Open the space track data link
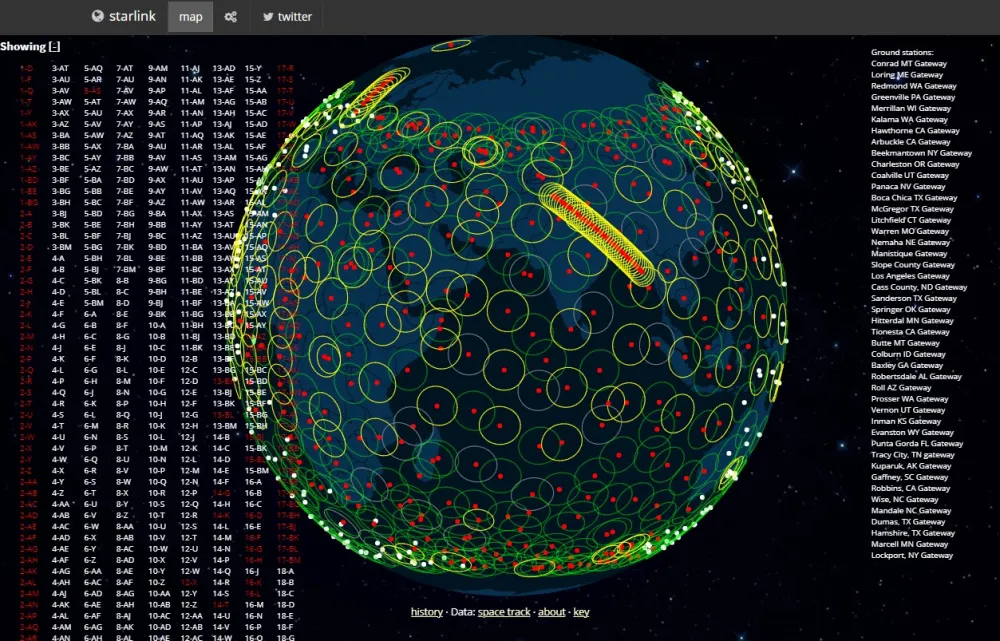Image resolution: width=1000 pixels, height=641 pixels. [504, 612]
